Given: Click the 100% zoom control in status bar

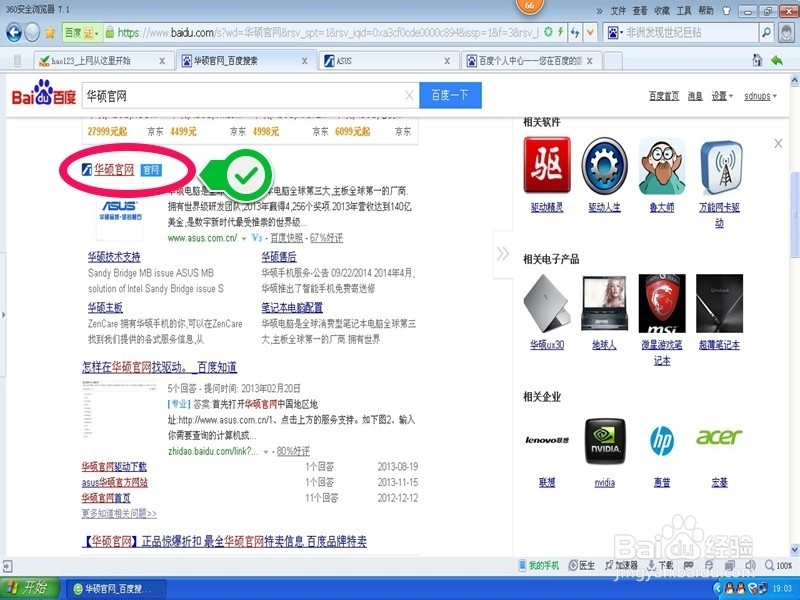Looking at the screenshot, I should 779,565.
